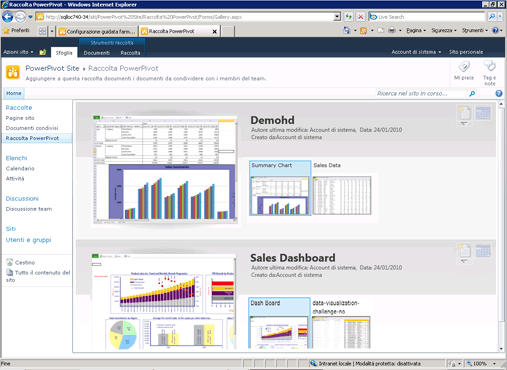Stop loading with the red X icon
The width and height of the screenshot is (507, 370).
[360, 17]
